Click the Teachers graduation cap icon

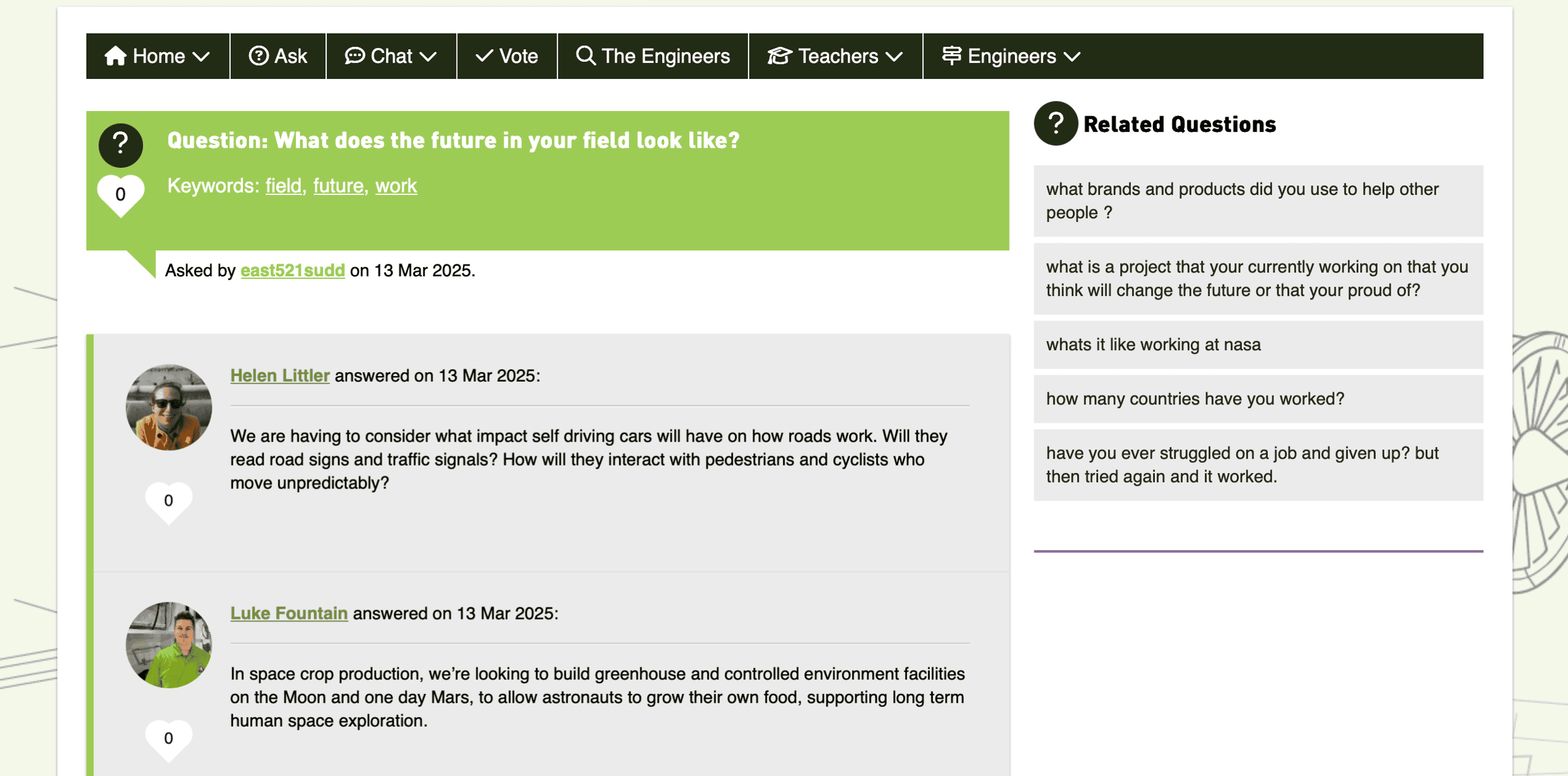pos(780,56)
